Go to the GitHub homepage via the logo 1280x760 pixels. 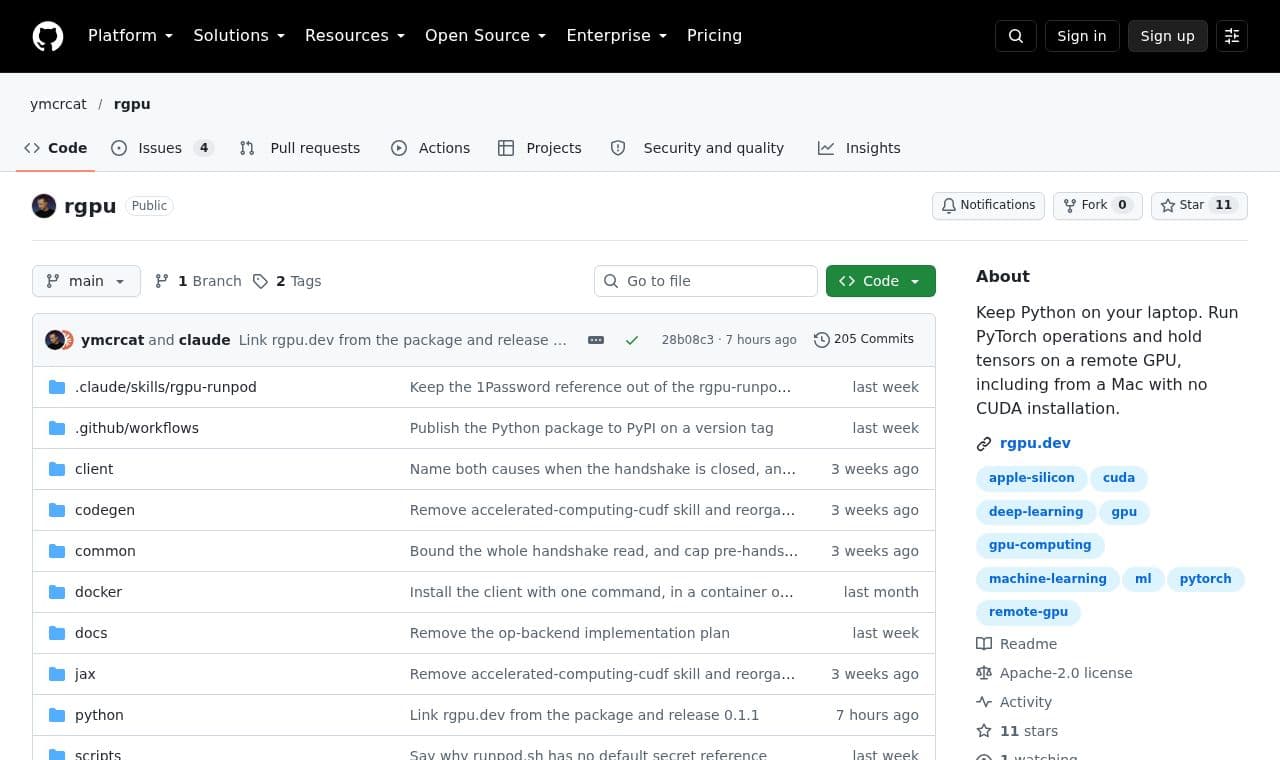[x=48, y=36]
